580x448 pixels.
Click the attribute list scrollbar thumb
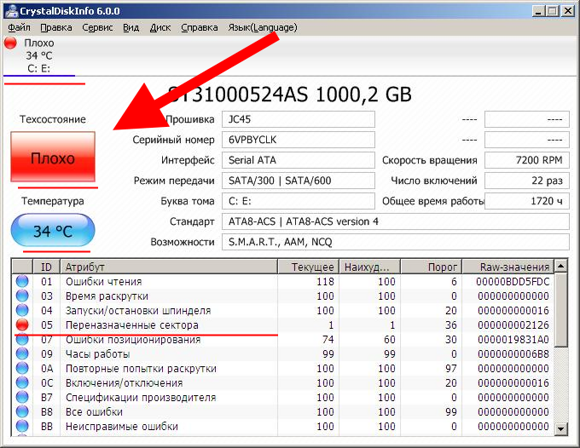[x=561, y=310]
